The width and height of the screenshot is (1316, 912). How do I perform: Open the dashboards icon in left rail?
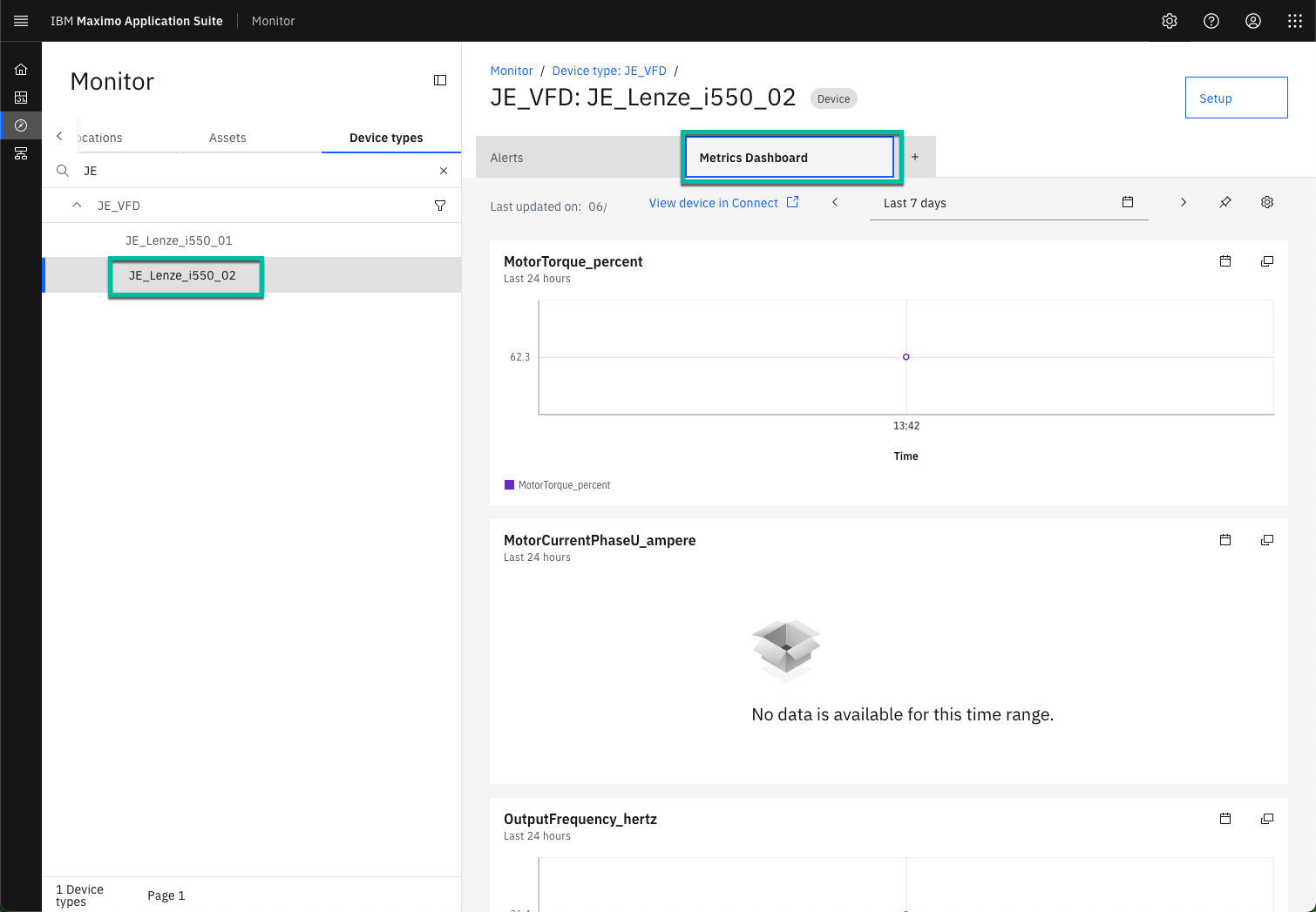coord(21,98)
